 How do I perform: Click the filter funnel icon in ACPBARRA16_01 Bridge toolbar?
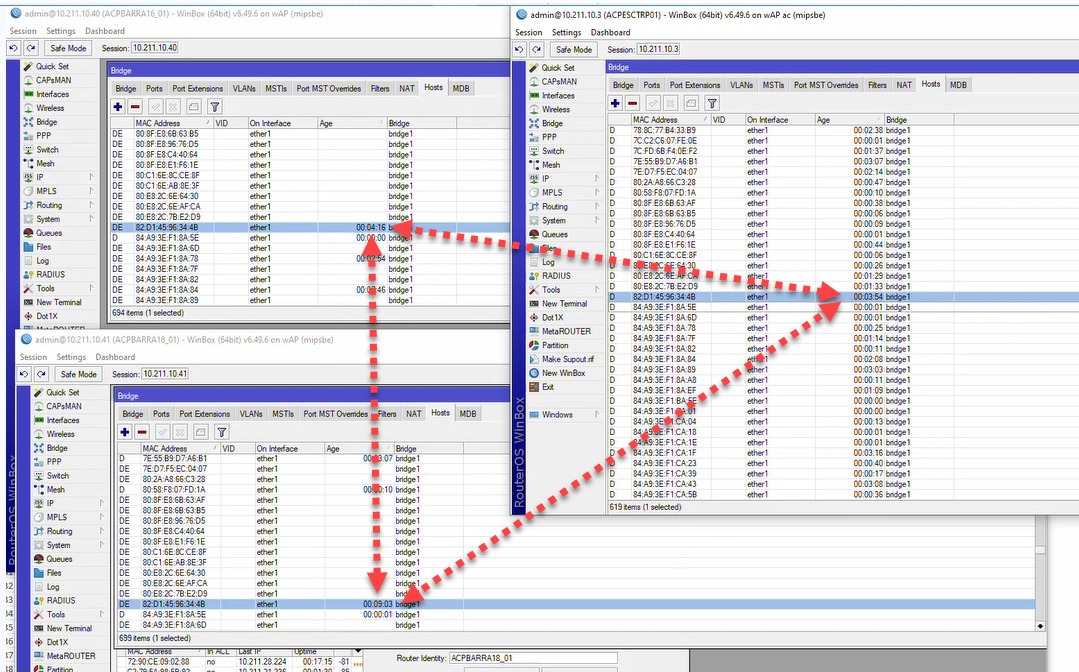[215, 107]
